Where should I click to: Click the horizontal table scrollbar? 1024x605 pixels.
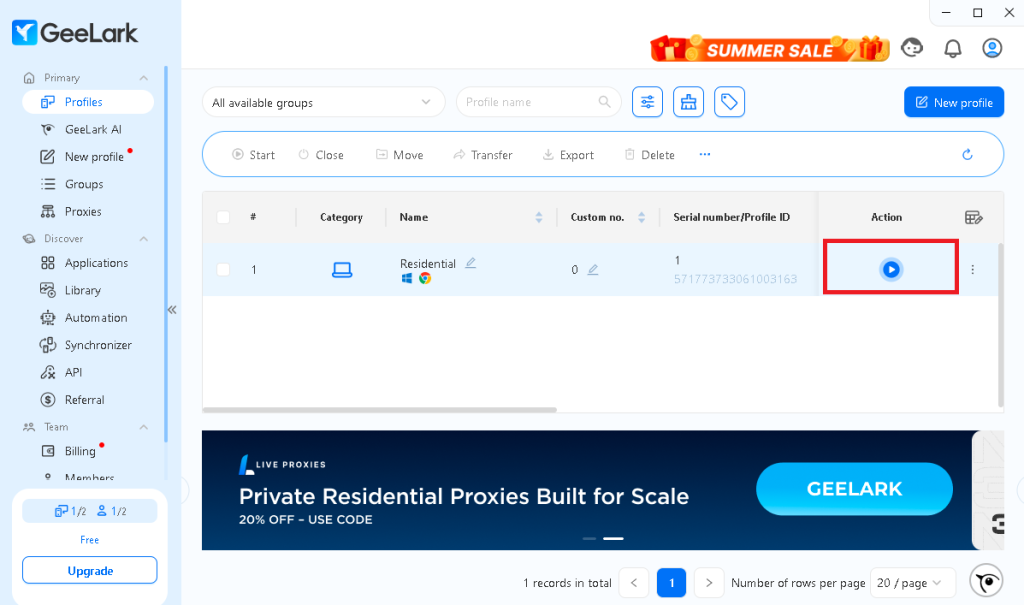[379, 410]
